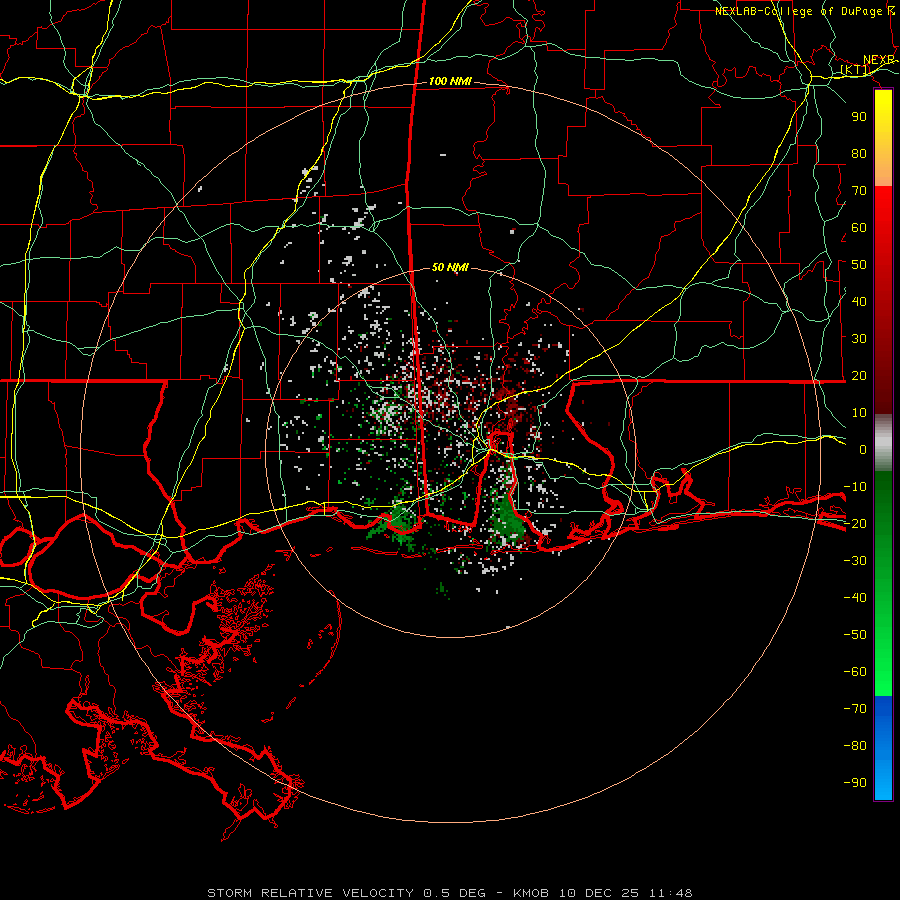Click the 30 value on the velocity scale
The image size is (900, 900).
(859, 339)
